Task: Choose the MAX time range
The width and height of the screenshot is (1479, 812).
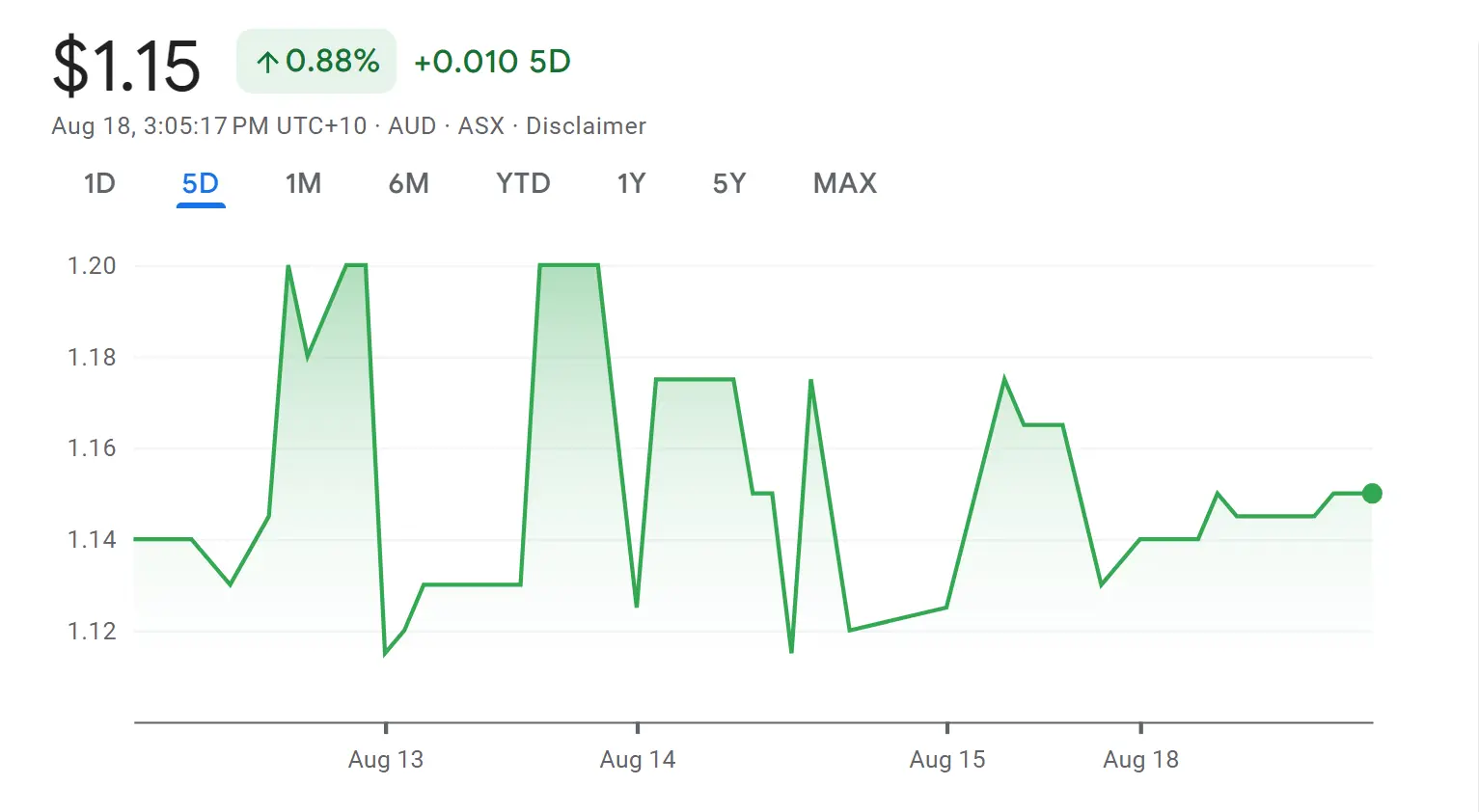Action: click(x=845, y=183)
